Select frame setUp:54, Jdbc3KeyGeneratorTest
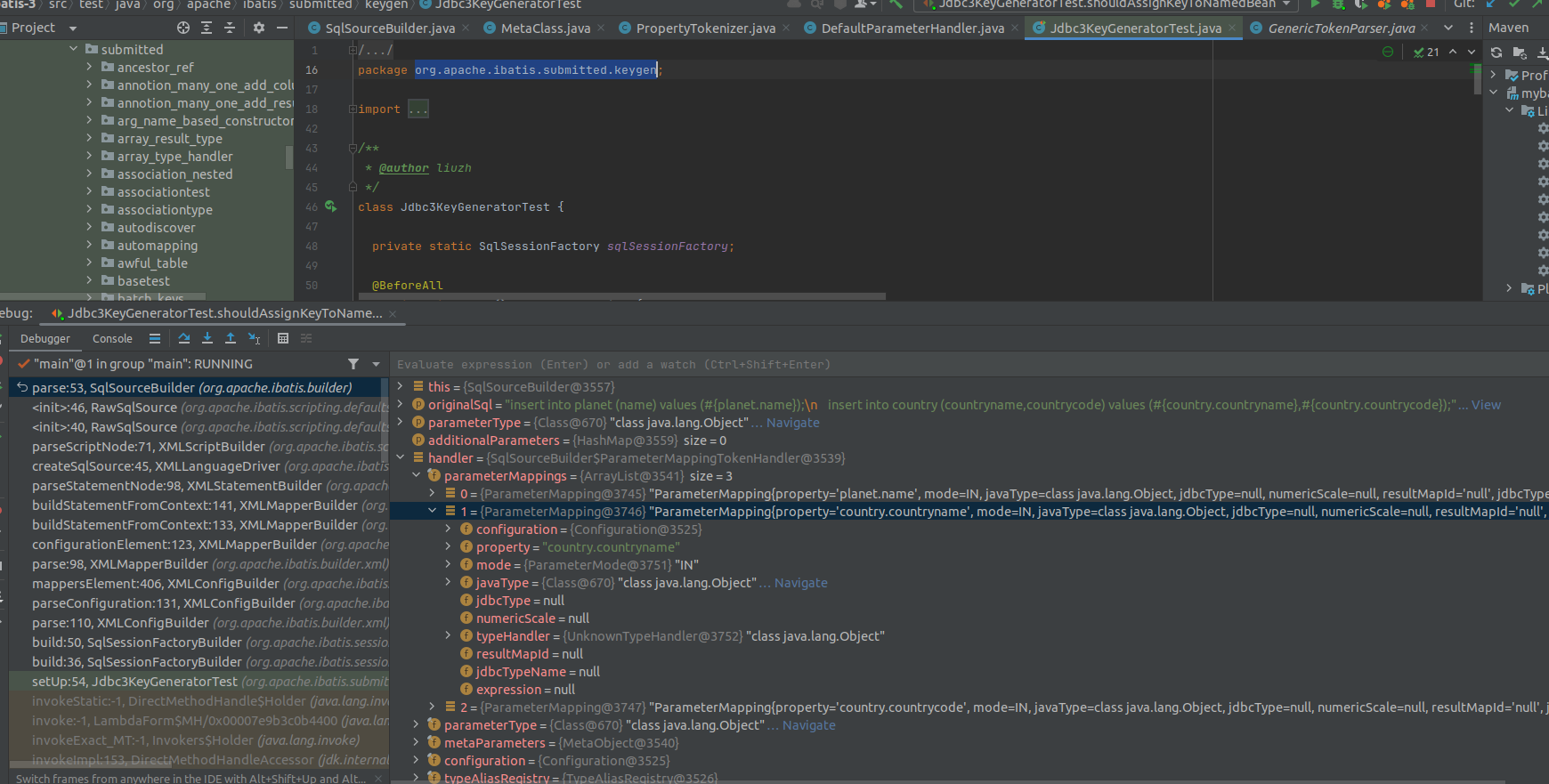 (199, 682)
